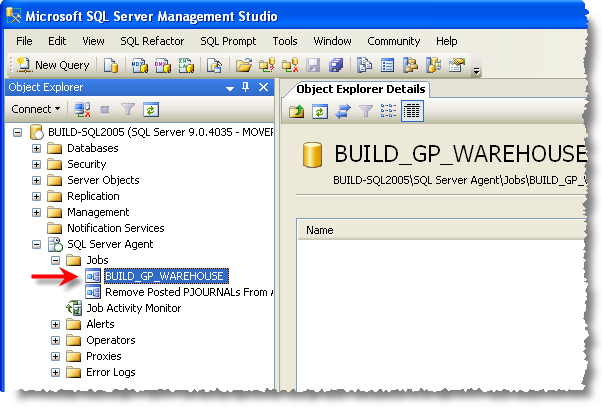602x407 pixels.
Task: Select the BUILD_GP_WAREHOUSE job
Action: pyautogui.click(x=165, y=276)
